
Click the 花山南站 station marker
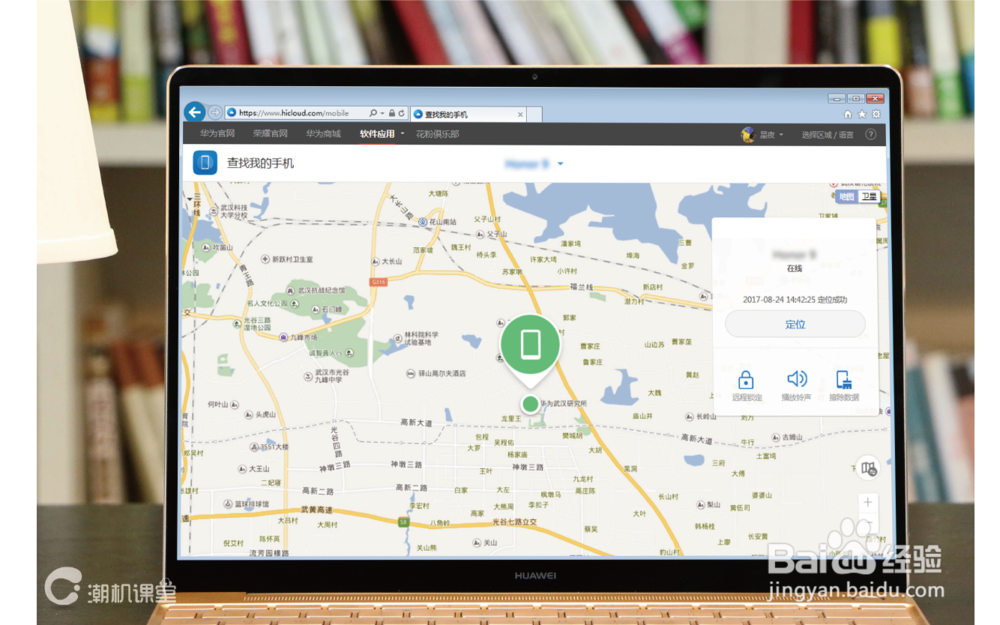point(423,222)
